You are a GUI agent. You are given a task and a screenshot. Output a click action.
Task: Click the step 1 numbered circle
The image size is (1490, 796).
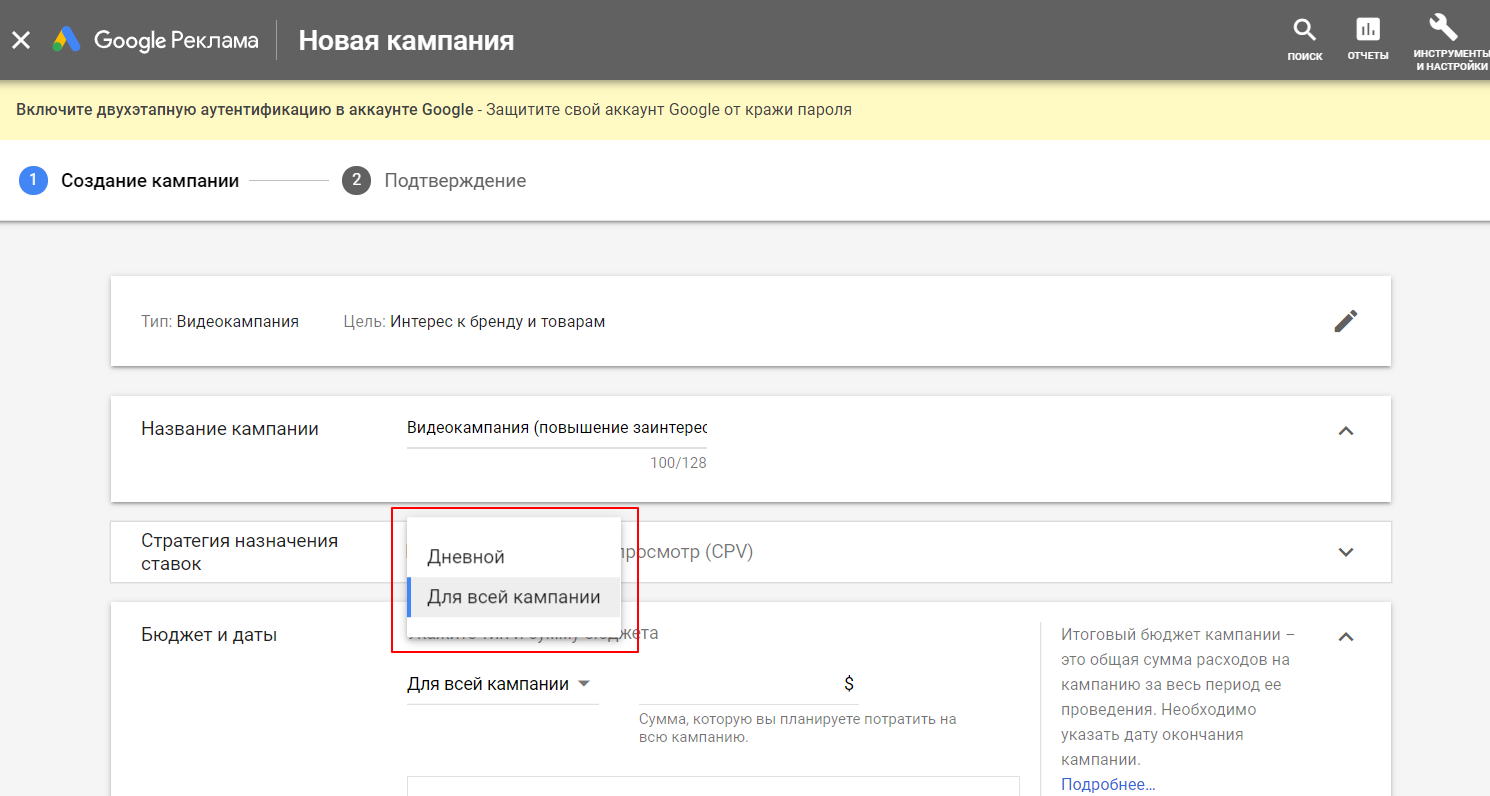pos(33,181)
